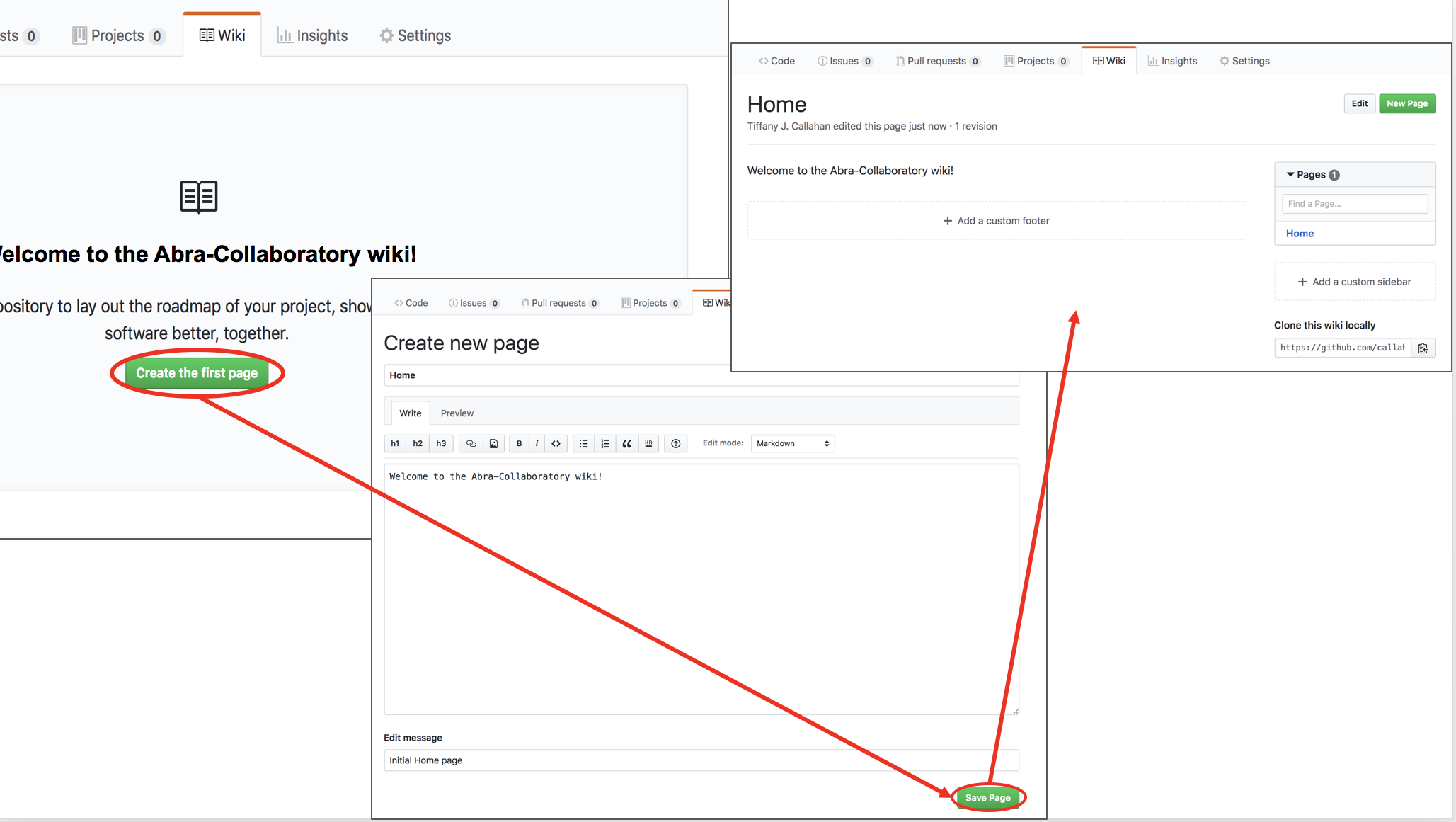The width and height of the screenshot is (1456, 822).
Task: Expand the Edit mode dropdown
Action: 793,443
